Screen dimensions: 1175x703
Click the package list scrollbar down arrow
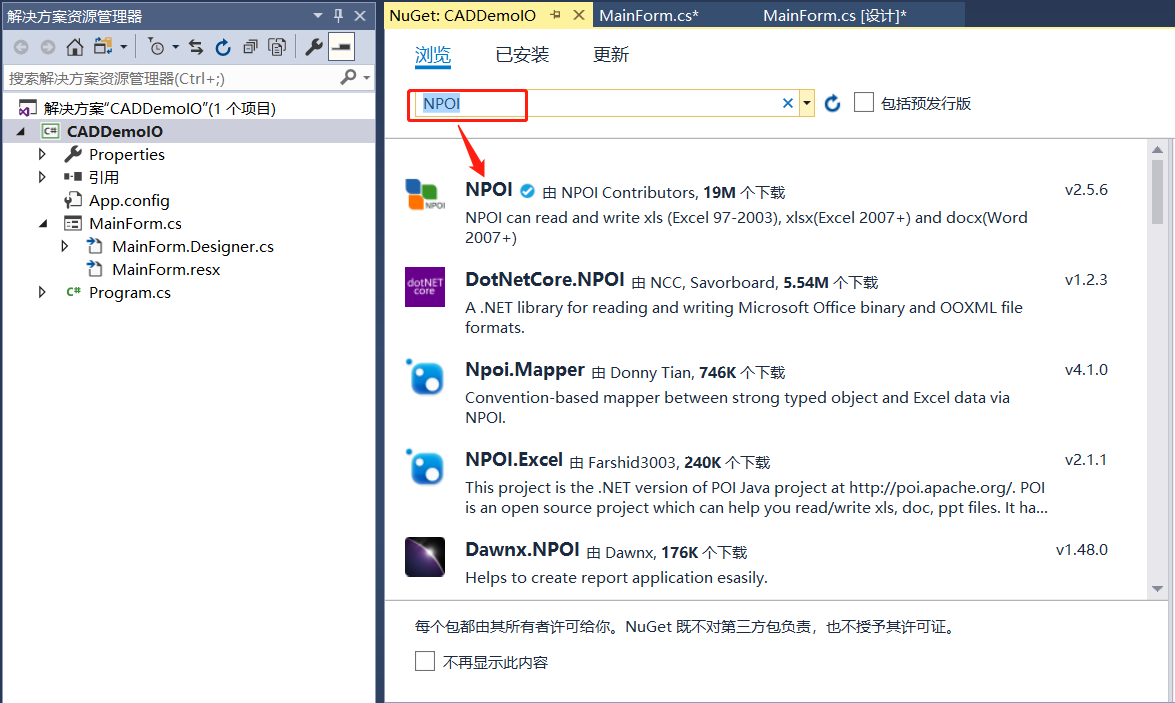[x=1158, y=589]
